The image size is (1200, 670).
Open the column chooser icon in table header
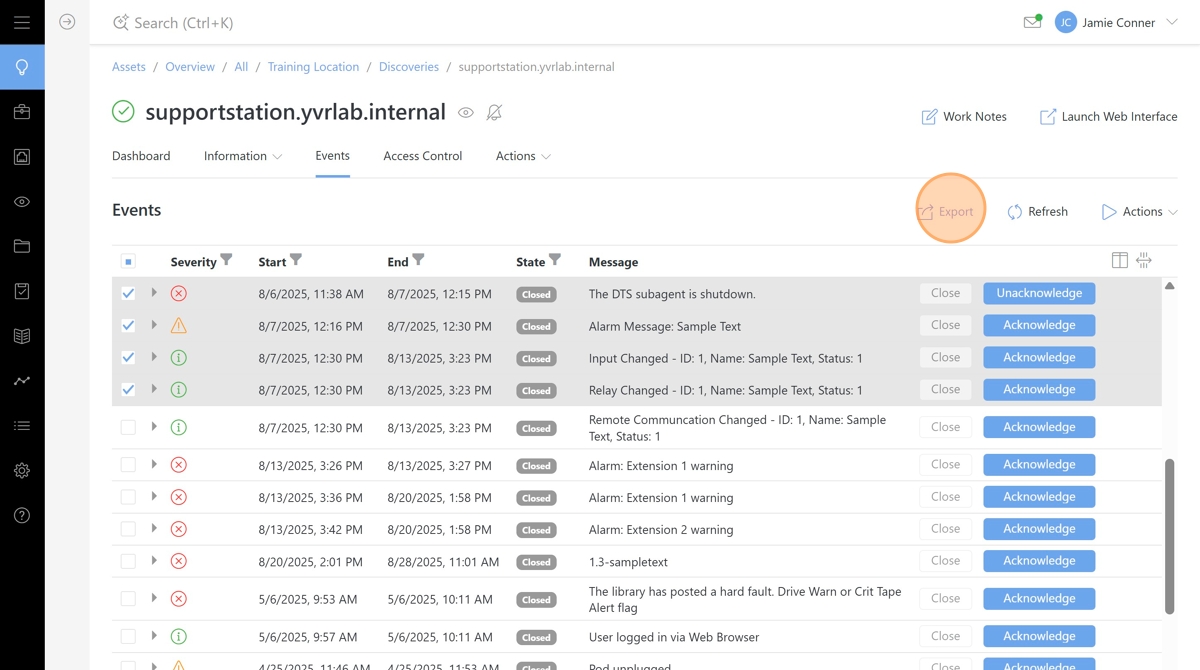coord(1120,261)
